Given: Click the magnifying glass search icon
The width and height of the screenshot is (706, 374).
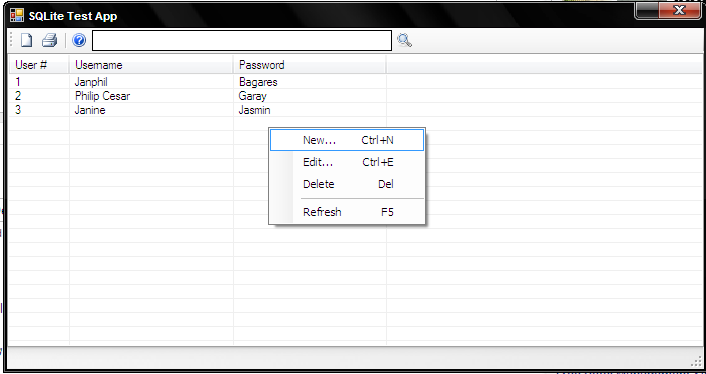Looking at the screenshot, I should [x=404, y=41].
